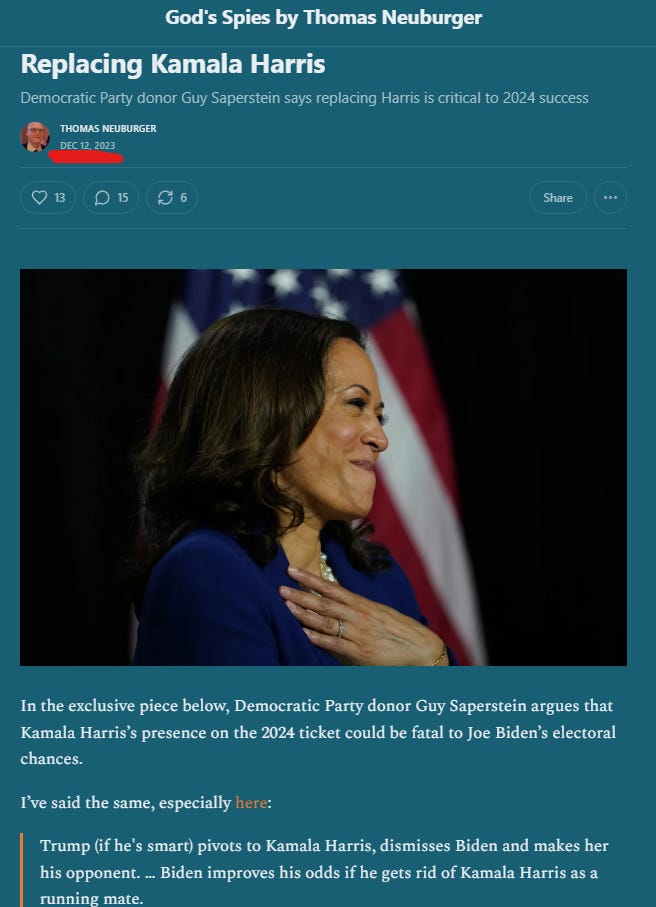Go to God's Spies publication header title
Screen dimensions: 656x907
pyautogui.click(x=323, y=17)
